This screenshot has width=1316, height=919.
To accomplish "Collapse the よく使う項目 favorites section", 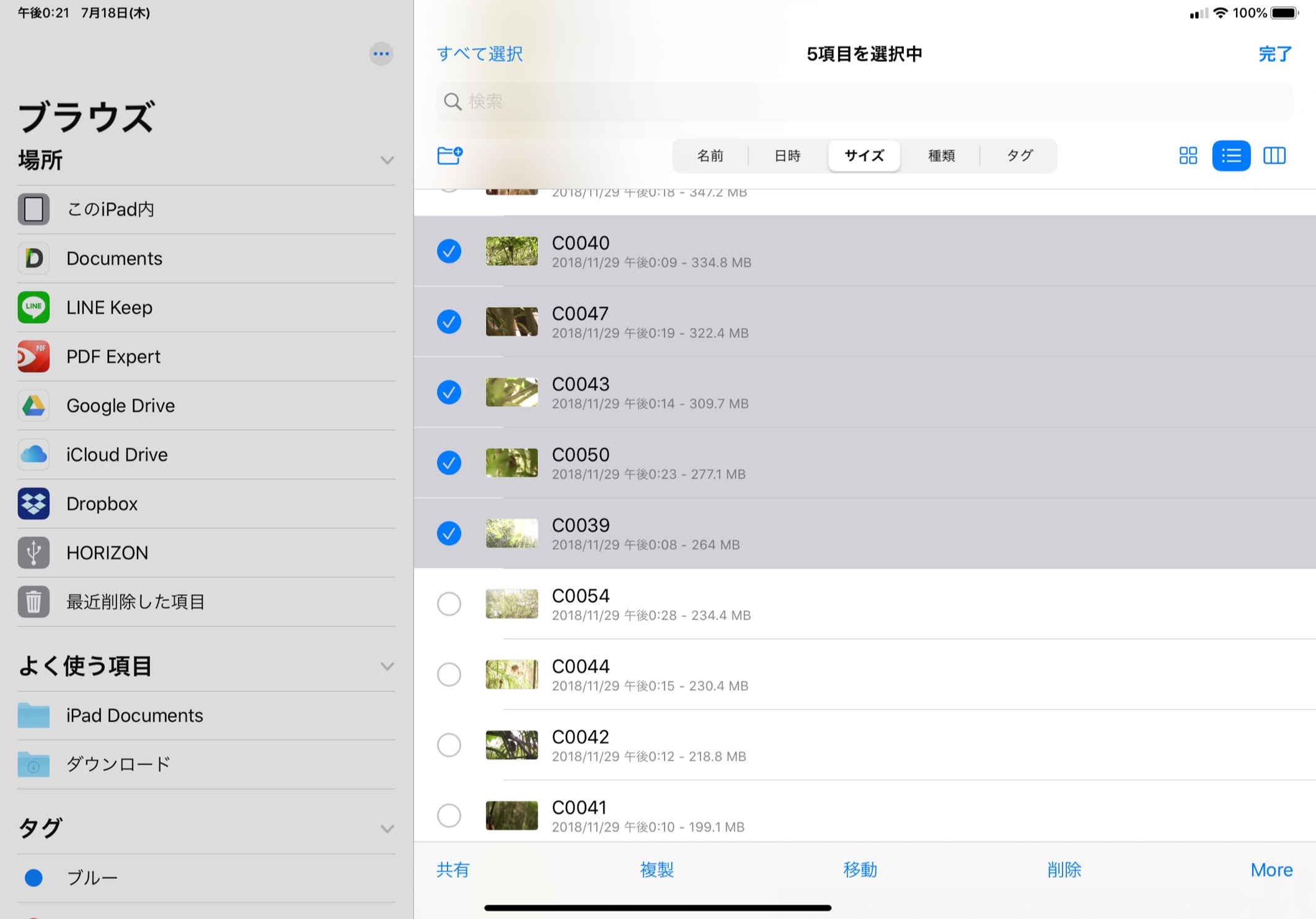I will click(x=387, y=667).
